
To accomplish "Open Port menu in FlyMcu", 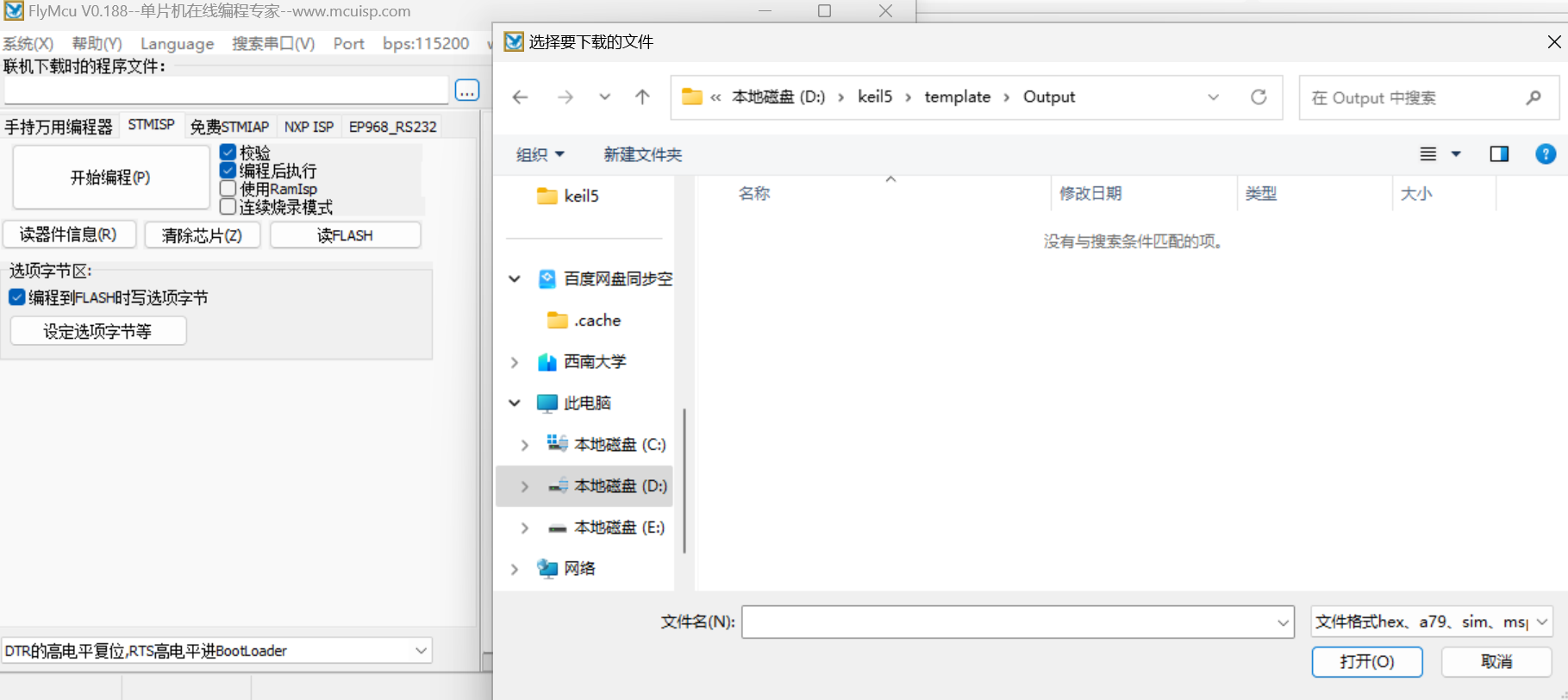I will click(x=349, y=43).
